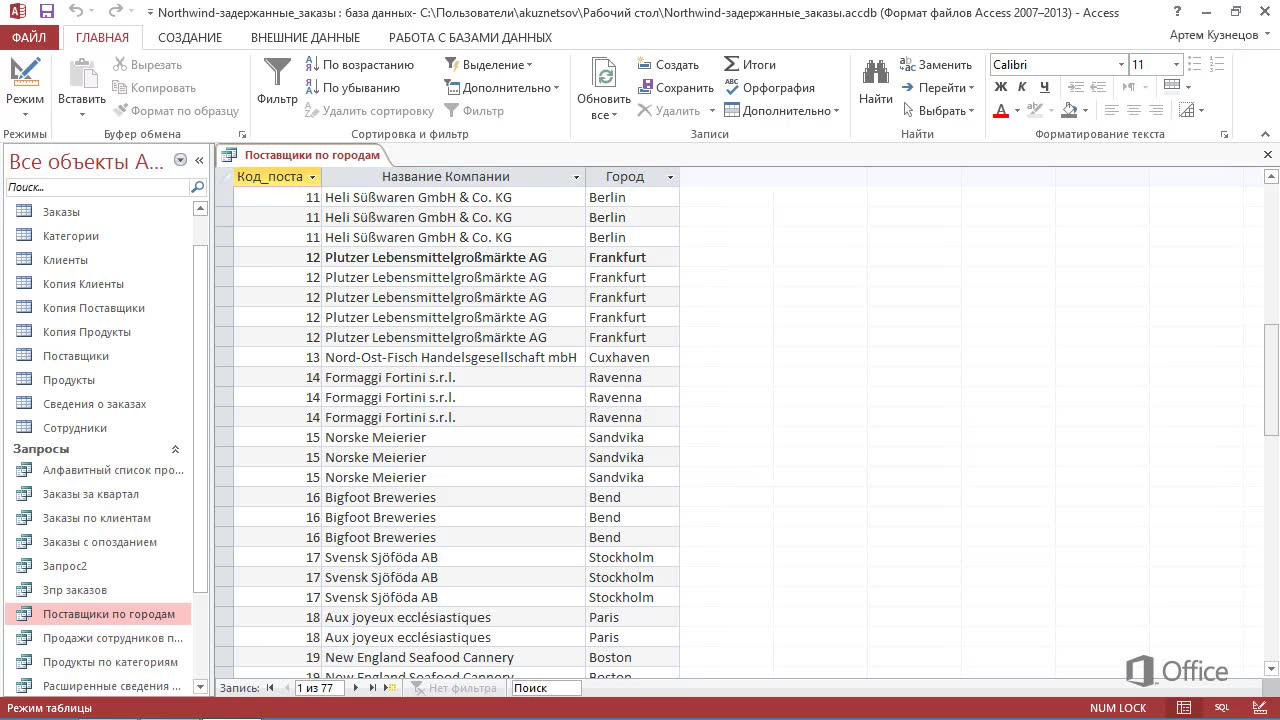
Task: Switch to the СОЗДАНИЕ ribbon tab
Action: coord(190,37)
